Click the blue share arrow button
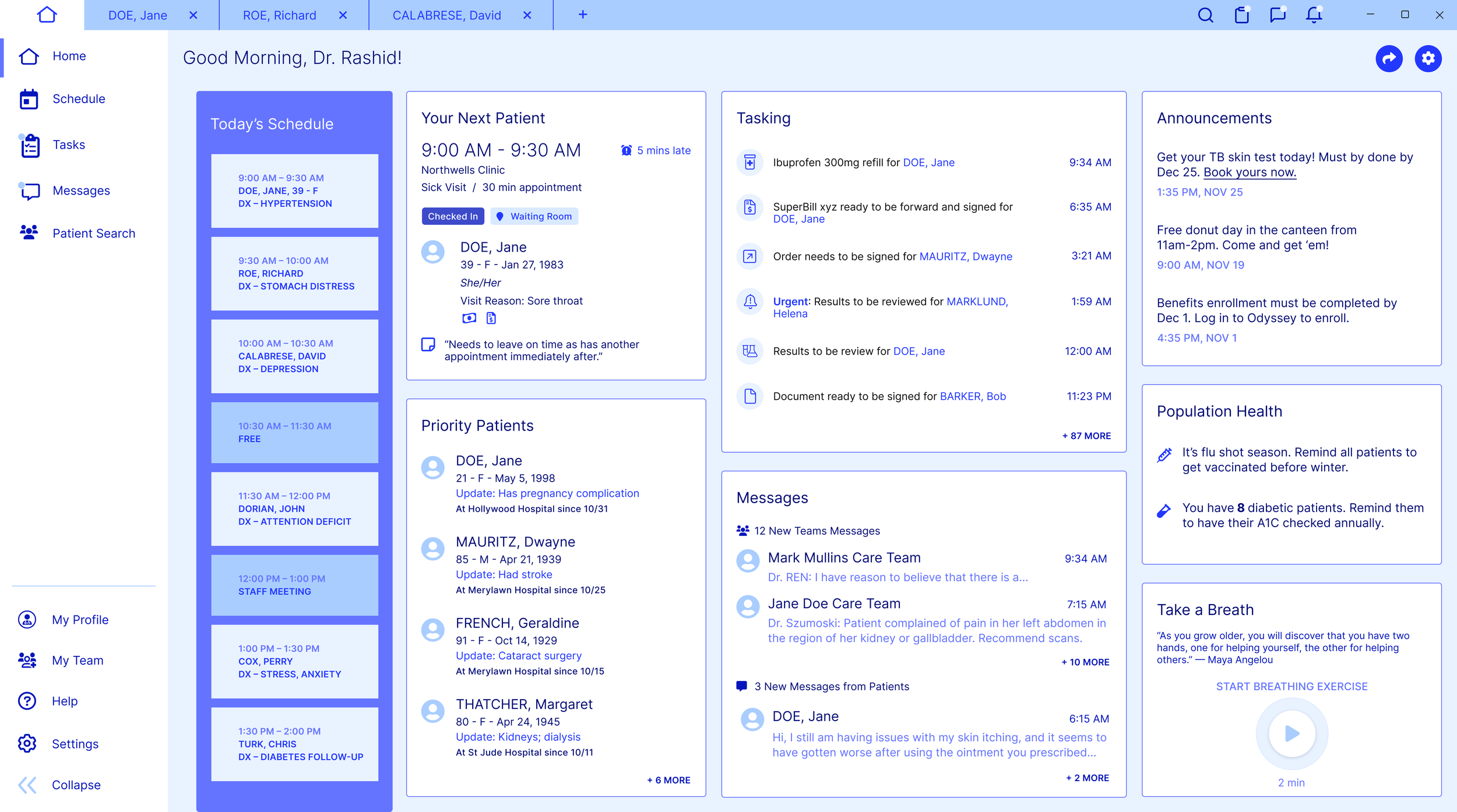The image size is (1457, 812). 1389,59
